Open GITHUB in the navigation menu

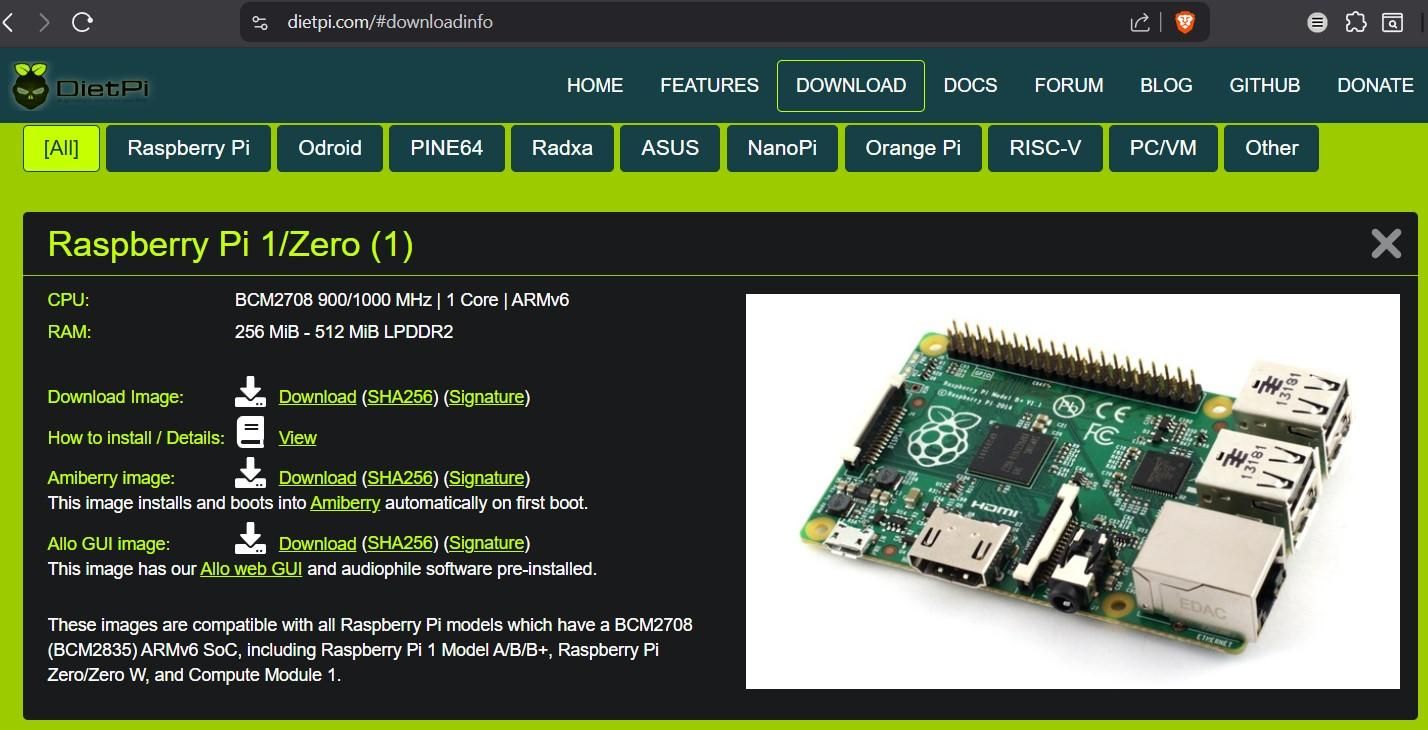pos(1265,86)
